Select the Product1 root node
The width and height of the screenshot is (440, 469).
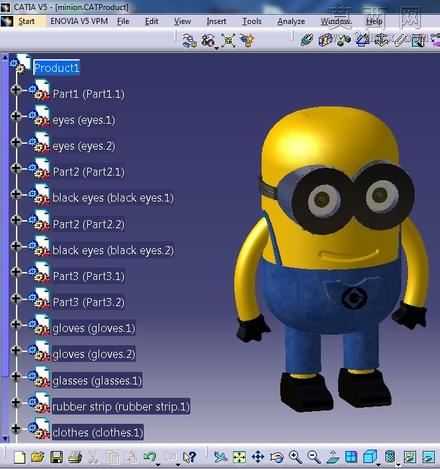57,68
